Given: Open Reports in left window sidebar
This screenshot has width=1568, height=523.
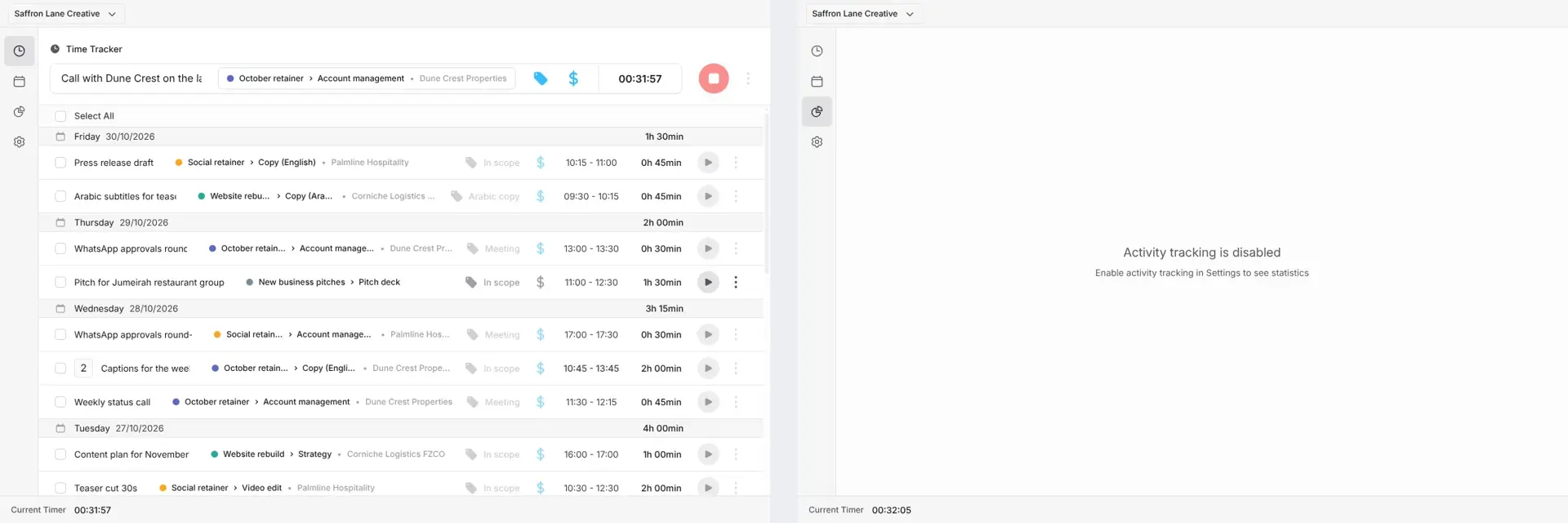Looking at the screenshot, I should [x=19, y=111].
